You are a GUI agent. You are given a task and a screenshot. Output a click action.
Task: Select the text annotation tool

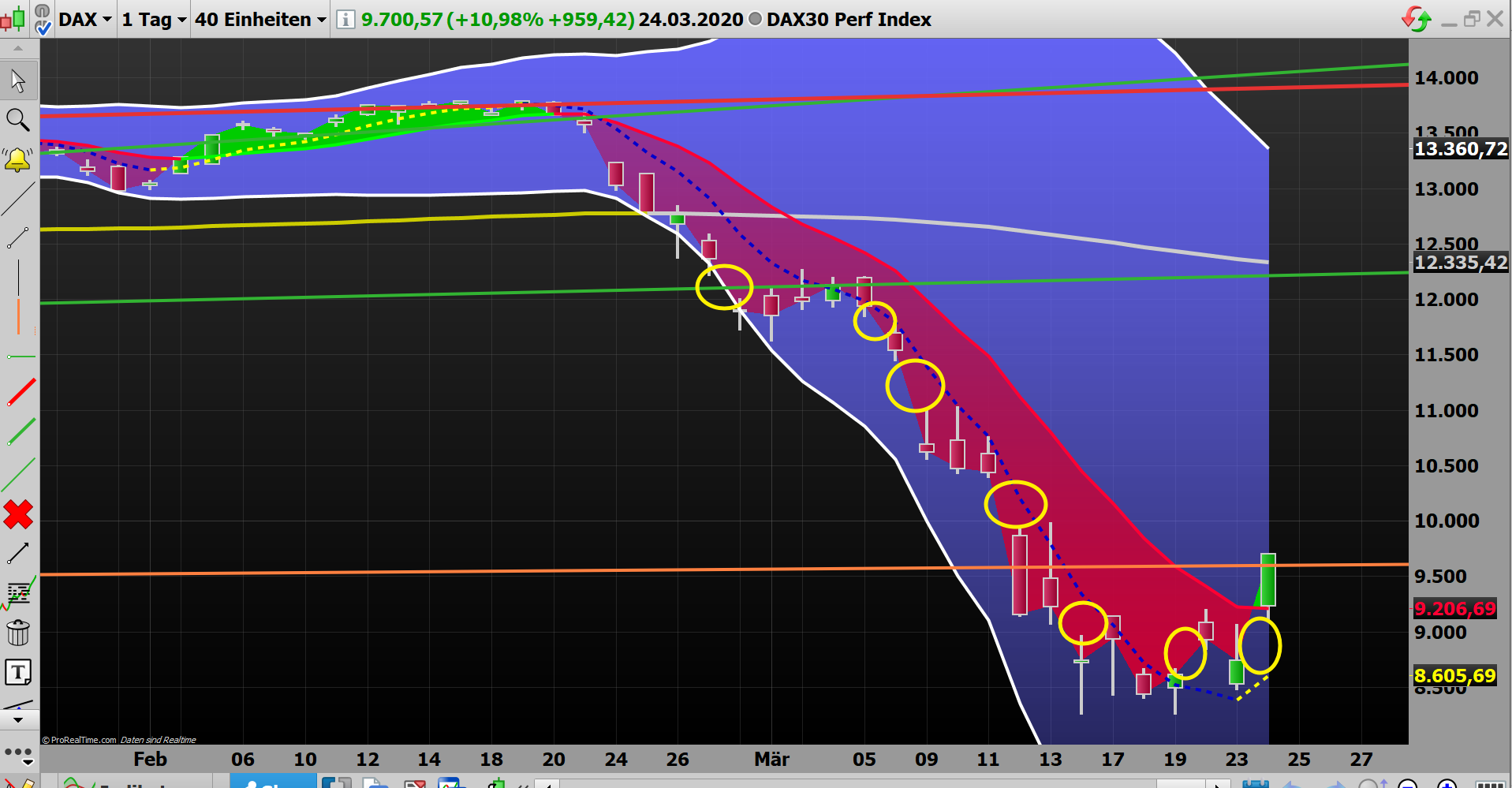(18, 671)
